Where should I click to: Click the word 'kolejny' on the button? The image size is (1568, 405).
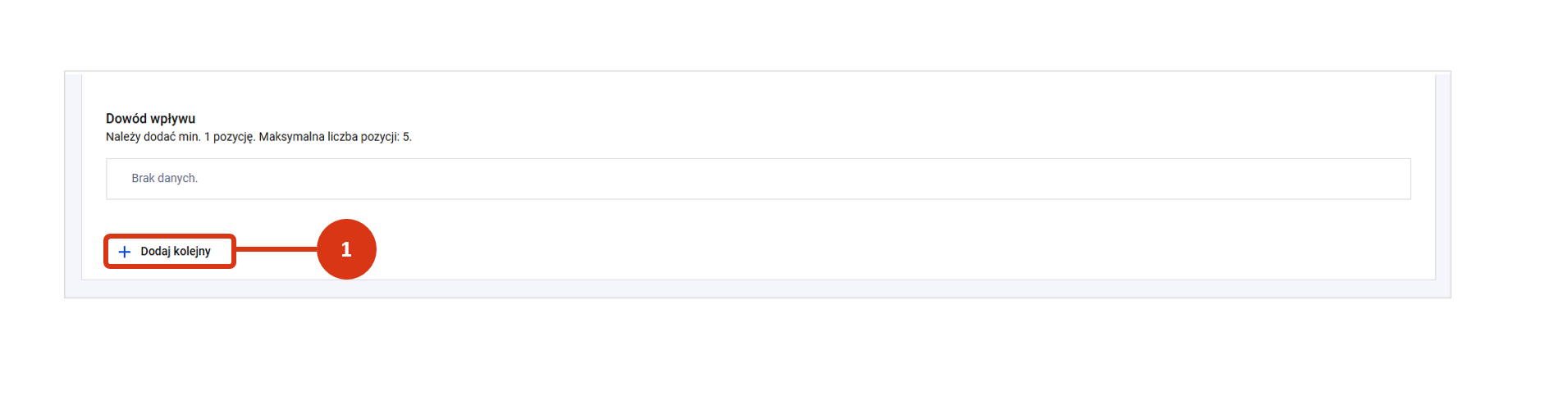click(192, 252)
